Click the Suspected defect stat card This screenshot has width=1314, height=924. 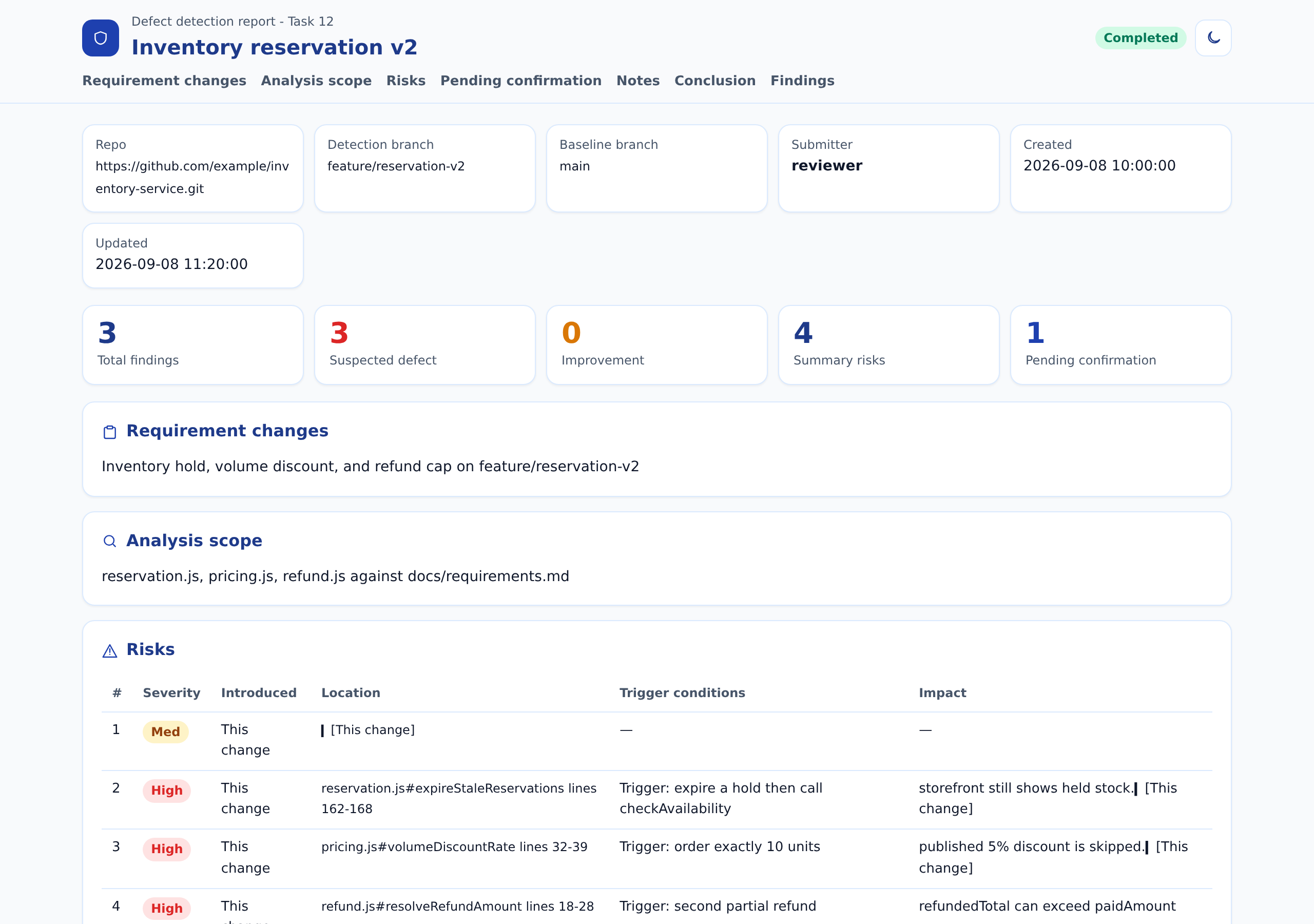pyautogui.click(x=424, y=344)
